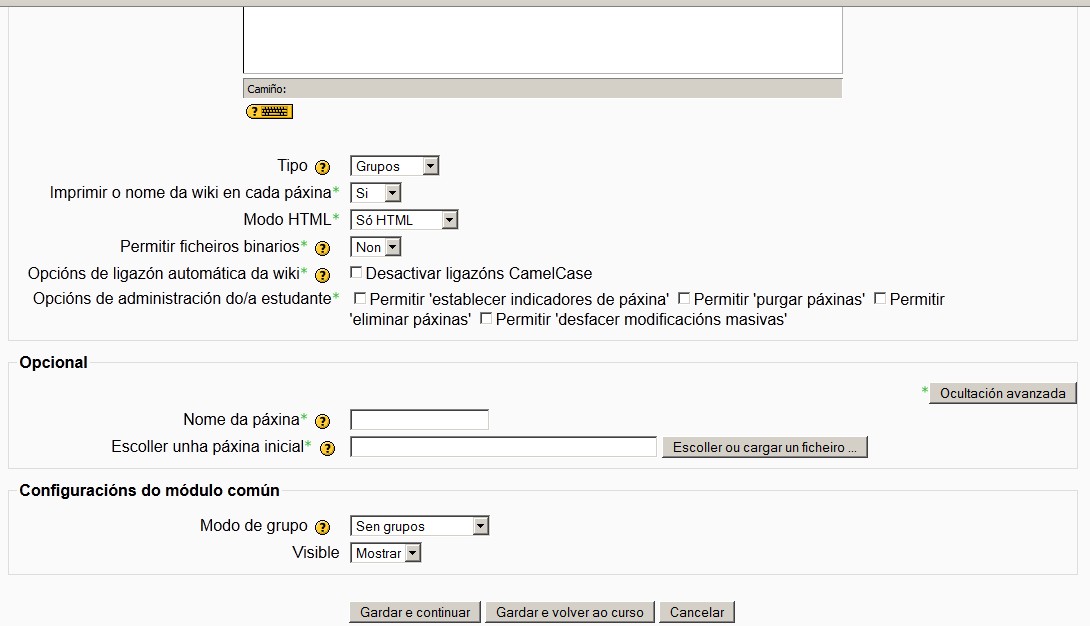1090x626 pixels.
Task: Expand the Visible dropdown set to Mostrar
Action: click(x=385, y=553)
